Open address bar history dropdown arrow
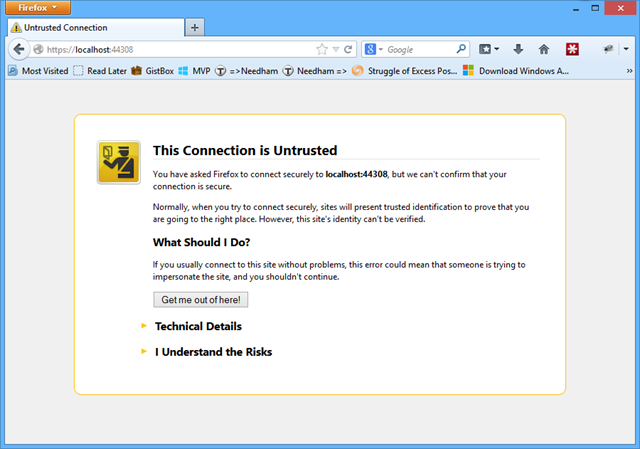This screenshot has height=449, width=640. (336, 49)
